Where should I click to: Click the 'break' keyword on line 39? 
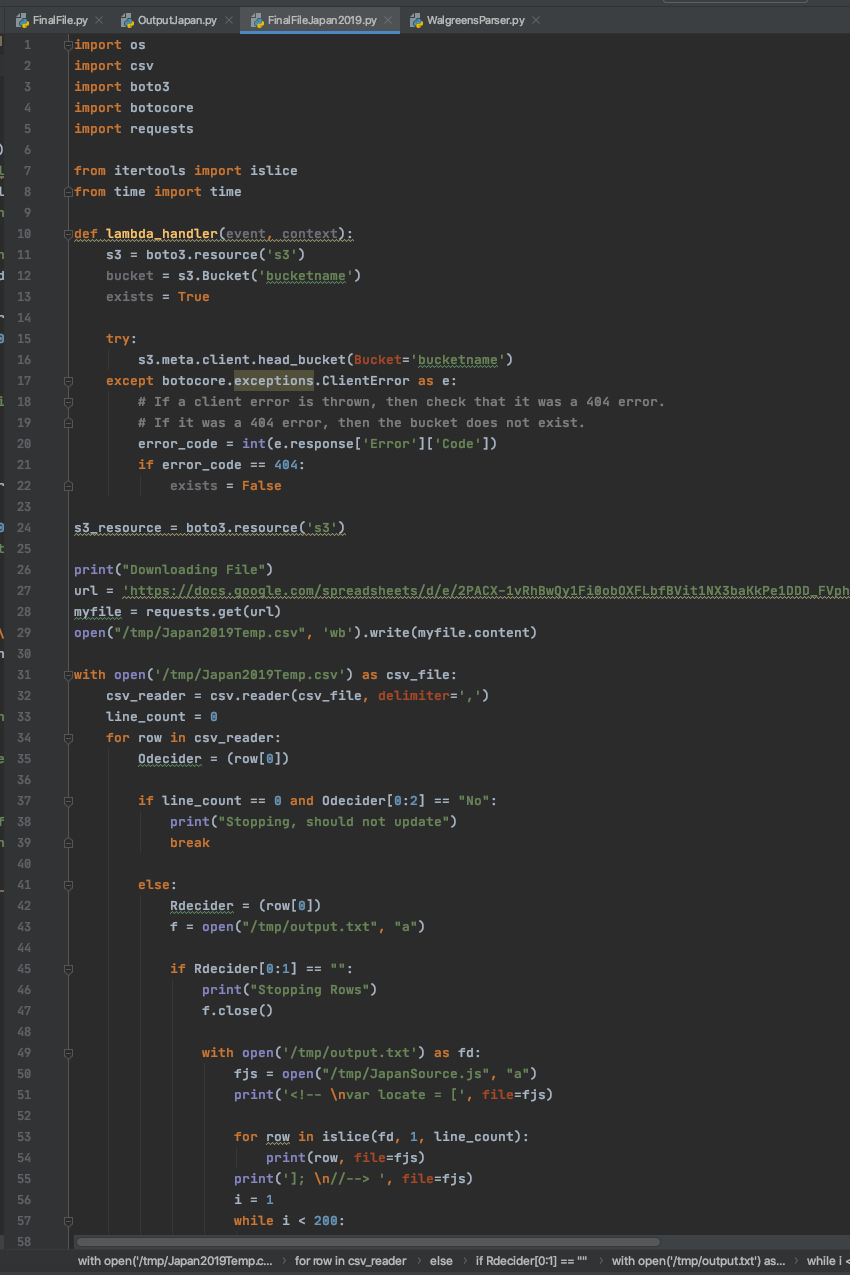click(190, 843)
